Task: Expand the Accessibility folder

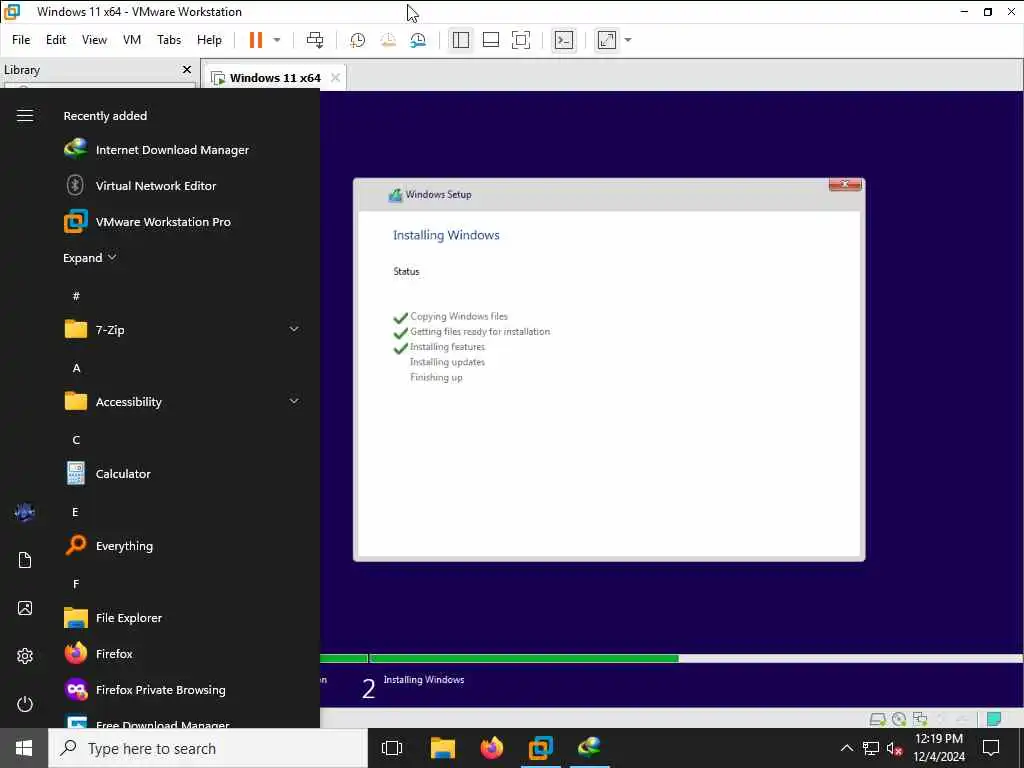Action: click(183, 401)
